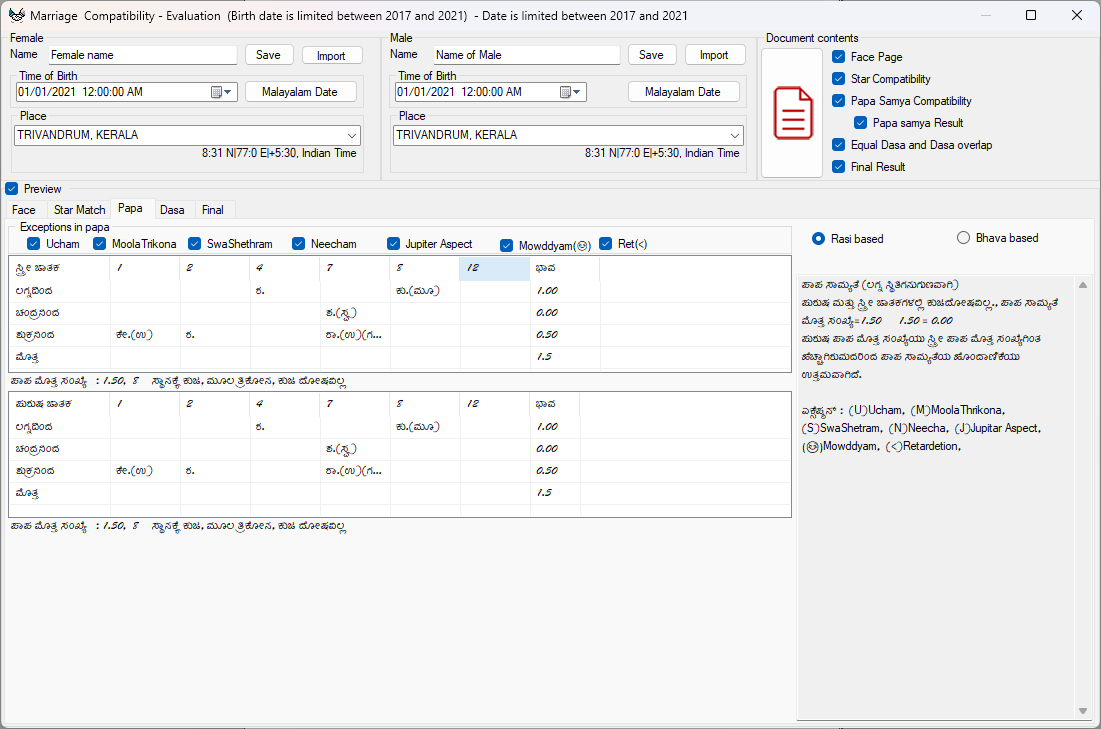This screenshot has height=729, width=1101.
Task: Expand Male Place dropdown
Action: click(x=734, y=136)
